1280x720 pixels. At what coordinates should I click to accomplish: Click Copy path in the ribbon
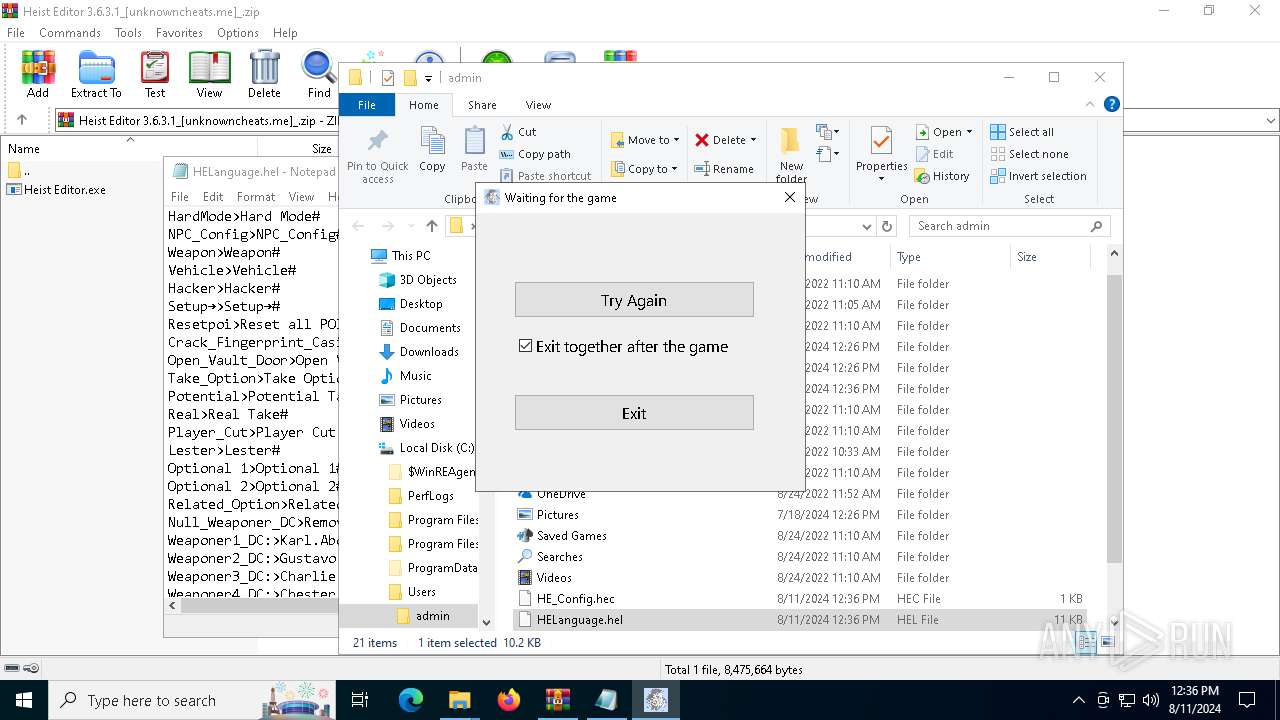[x=535, y=154]
